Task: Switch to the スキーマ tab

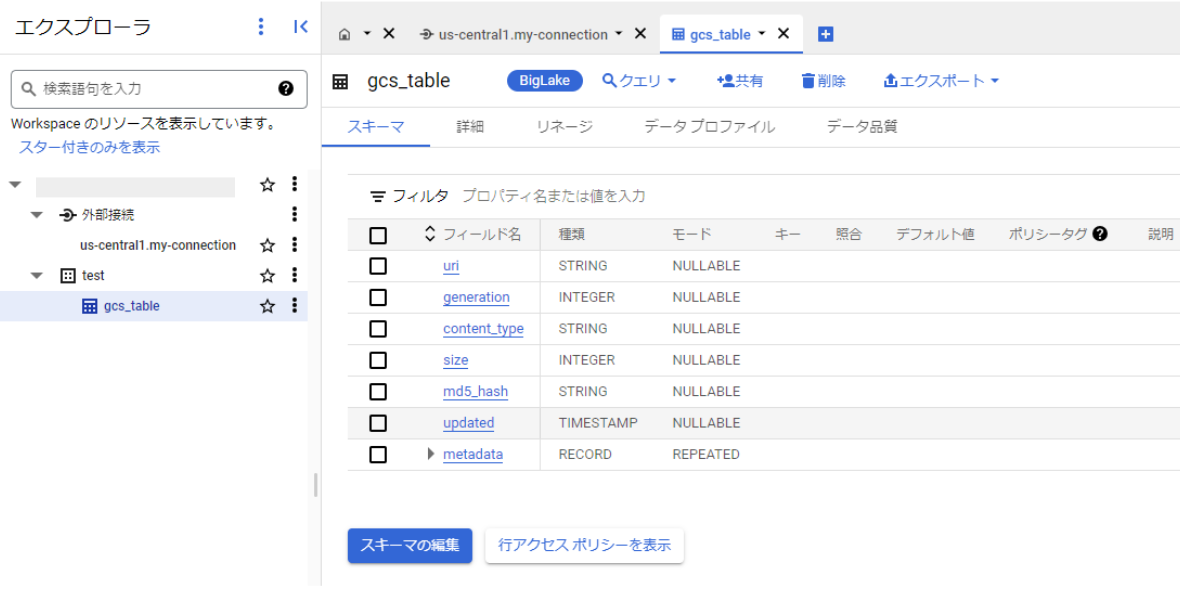Action: click(x=376, y=127)
